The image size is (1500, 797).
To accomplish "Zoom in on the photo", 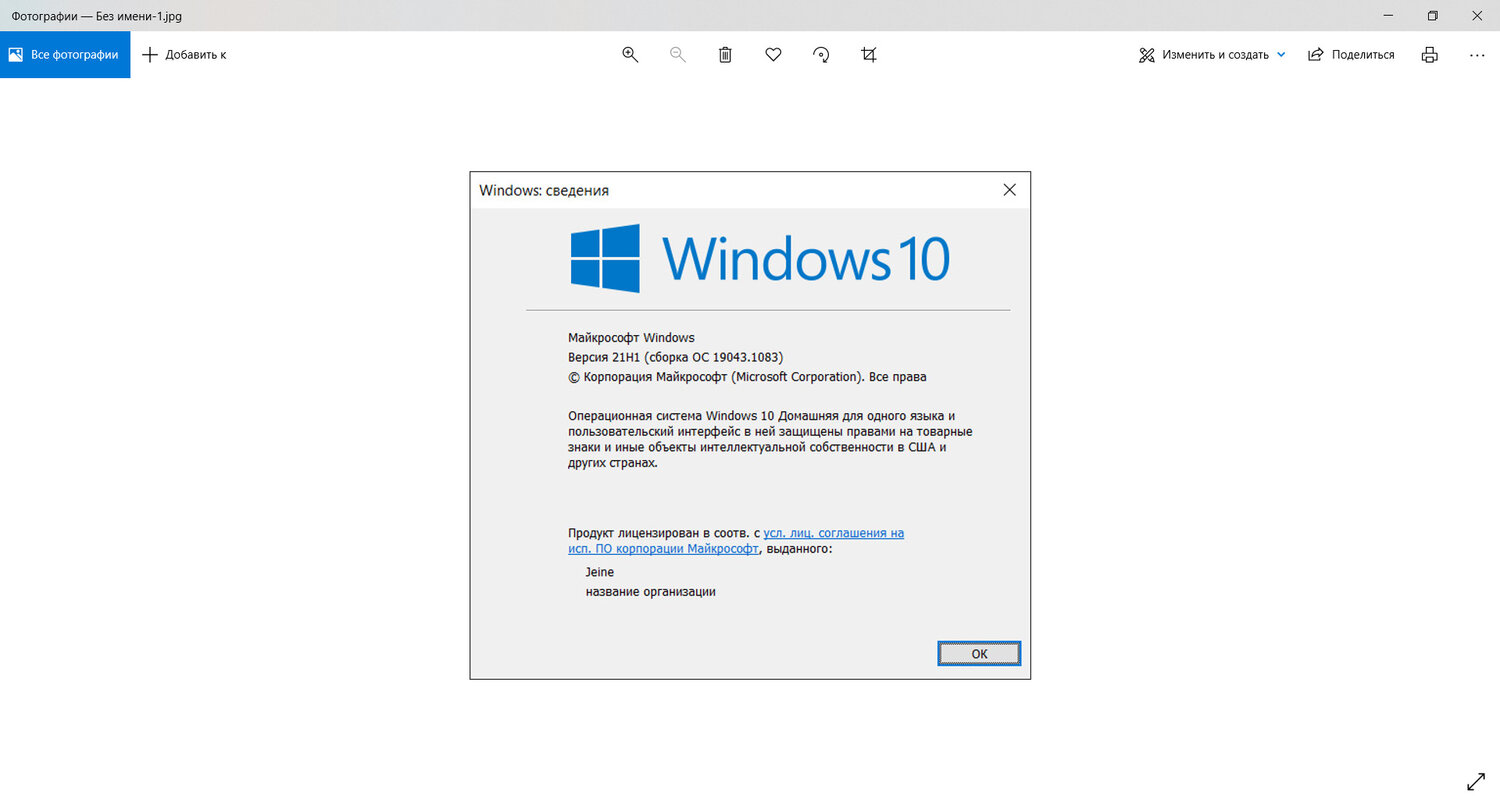I will pos(630,55).
